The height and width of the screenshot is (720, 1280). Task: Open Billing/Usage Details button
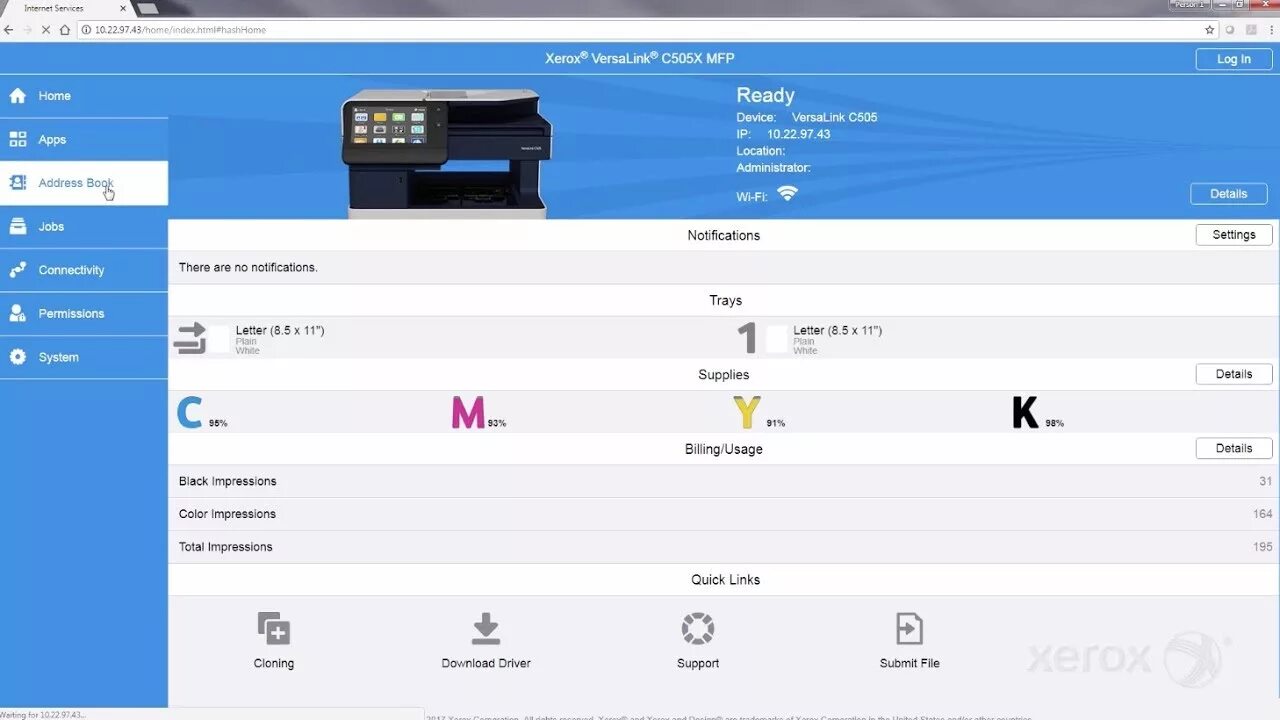click(1234, 448)
